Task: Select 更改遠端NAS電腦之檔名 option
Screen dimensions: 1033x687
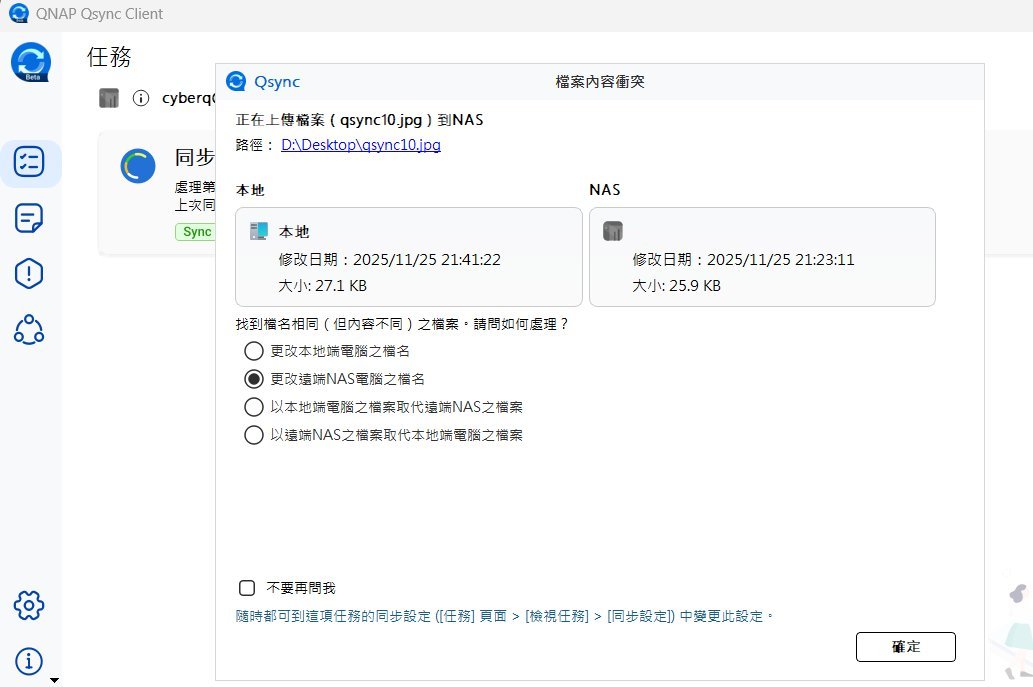Action: 254,379
